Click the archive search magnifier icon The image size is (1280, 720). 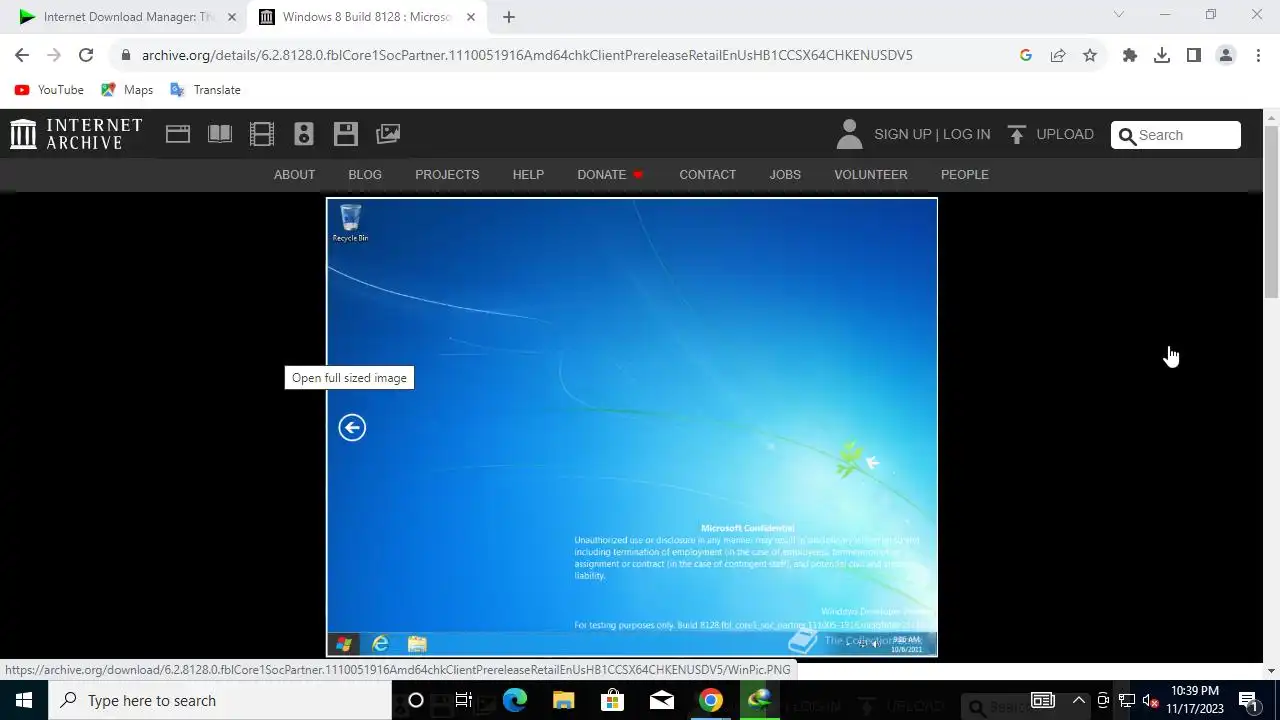point(1127,136)
